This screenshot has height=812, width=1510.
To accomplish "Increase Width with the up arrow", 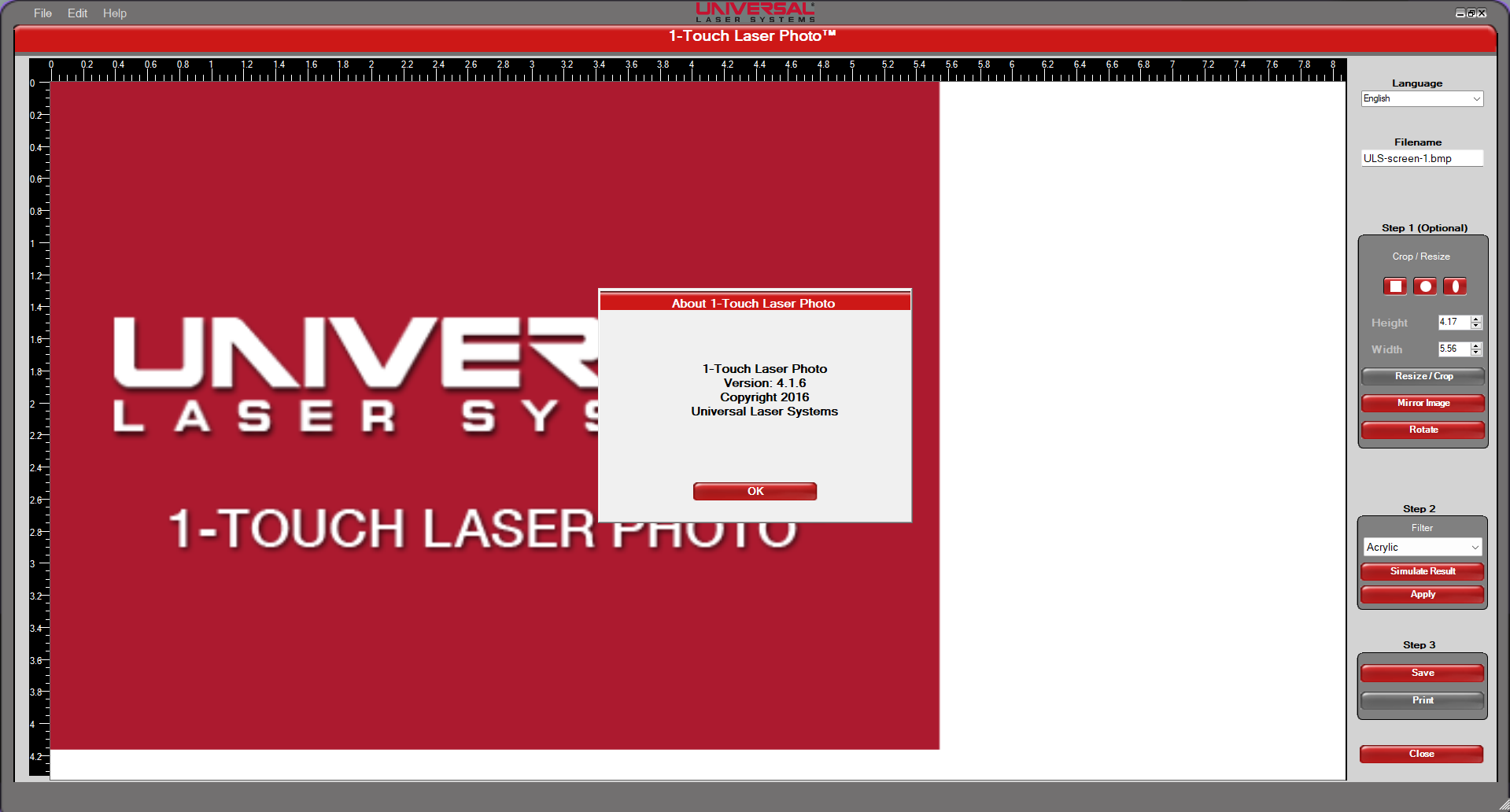I will [x=1476, y=345].
